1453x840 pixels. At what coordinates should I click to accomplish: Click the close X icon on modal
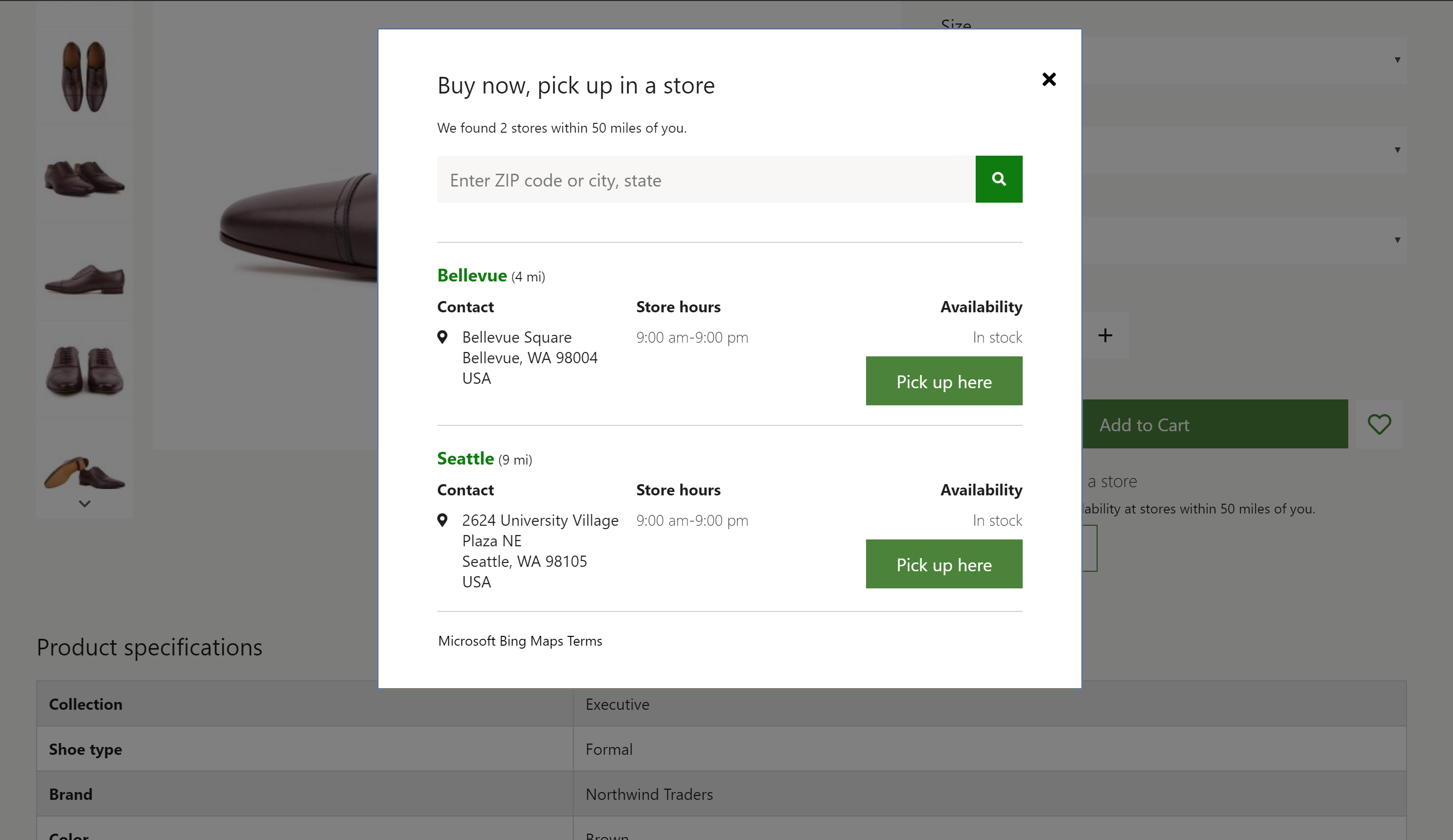(x=1048, y=79)
